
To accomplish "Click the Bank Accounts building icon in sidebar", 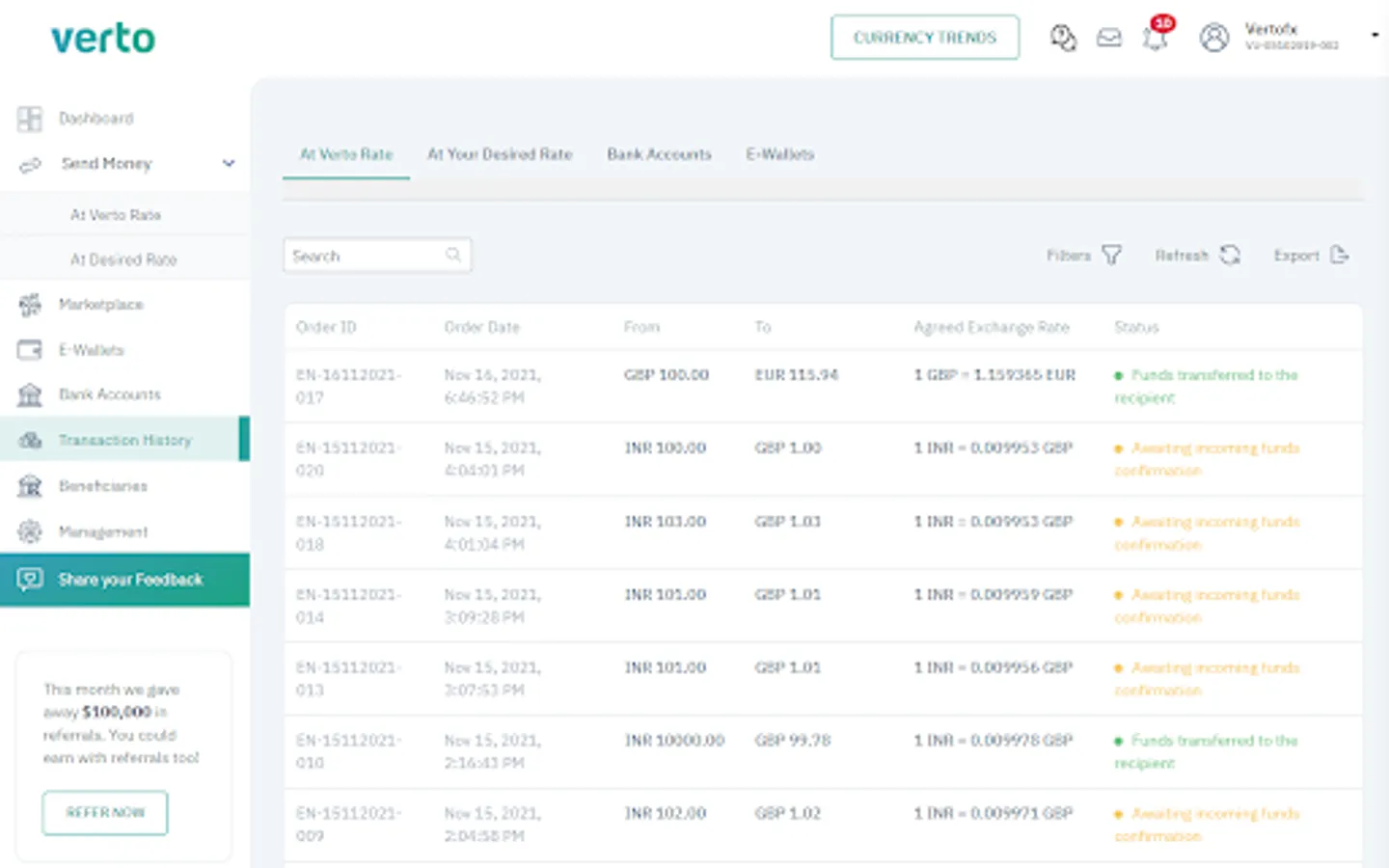I will pos(30,394).
